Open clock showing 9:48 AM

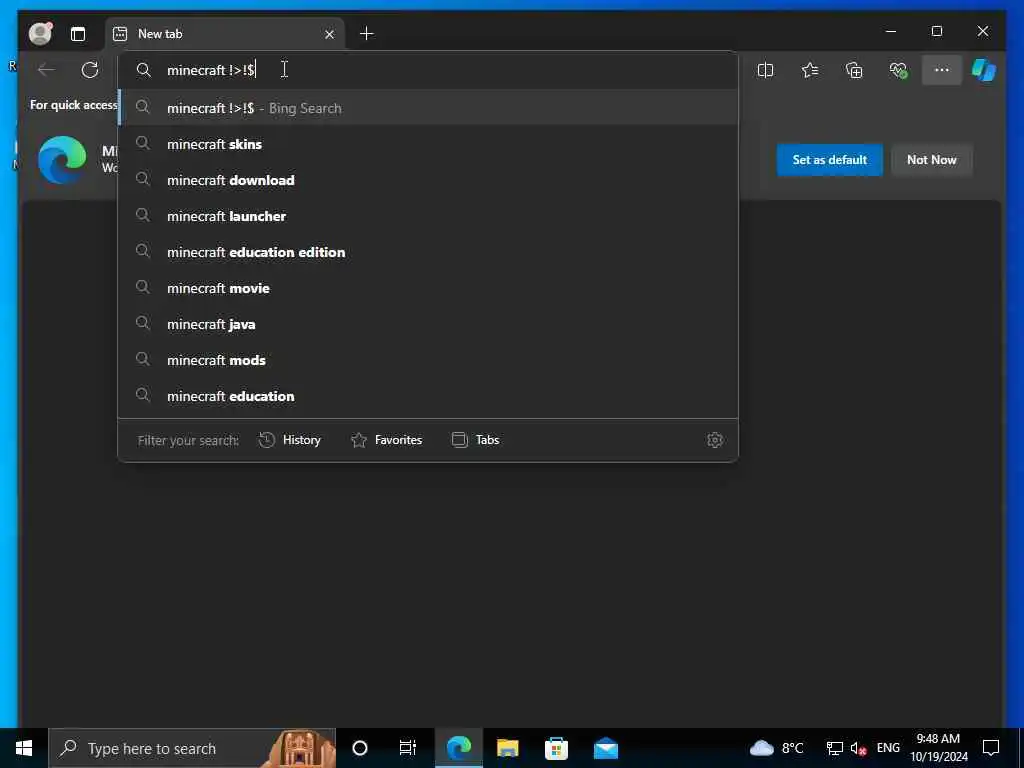938,748
